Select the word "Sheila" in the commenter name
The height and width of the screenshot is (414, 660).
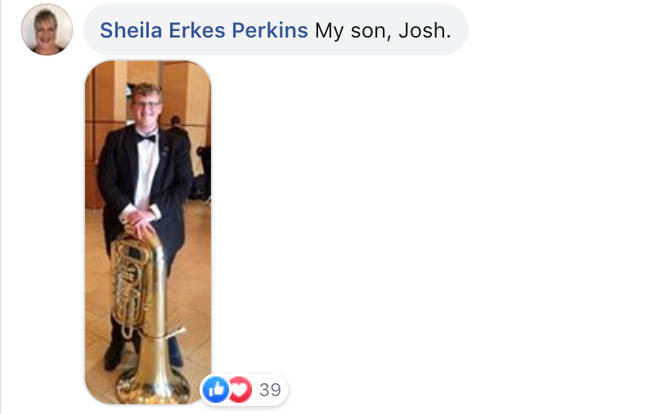(131, 30)
